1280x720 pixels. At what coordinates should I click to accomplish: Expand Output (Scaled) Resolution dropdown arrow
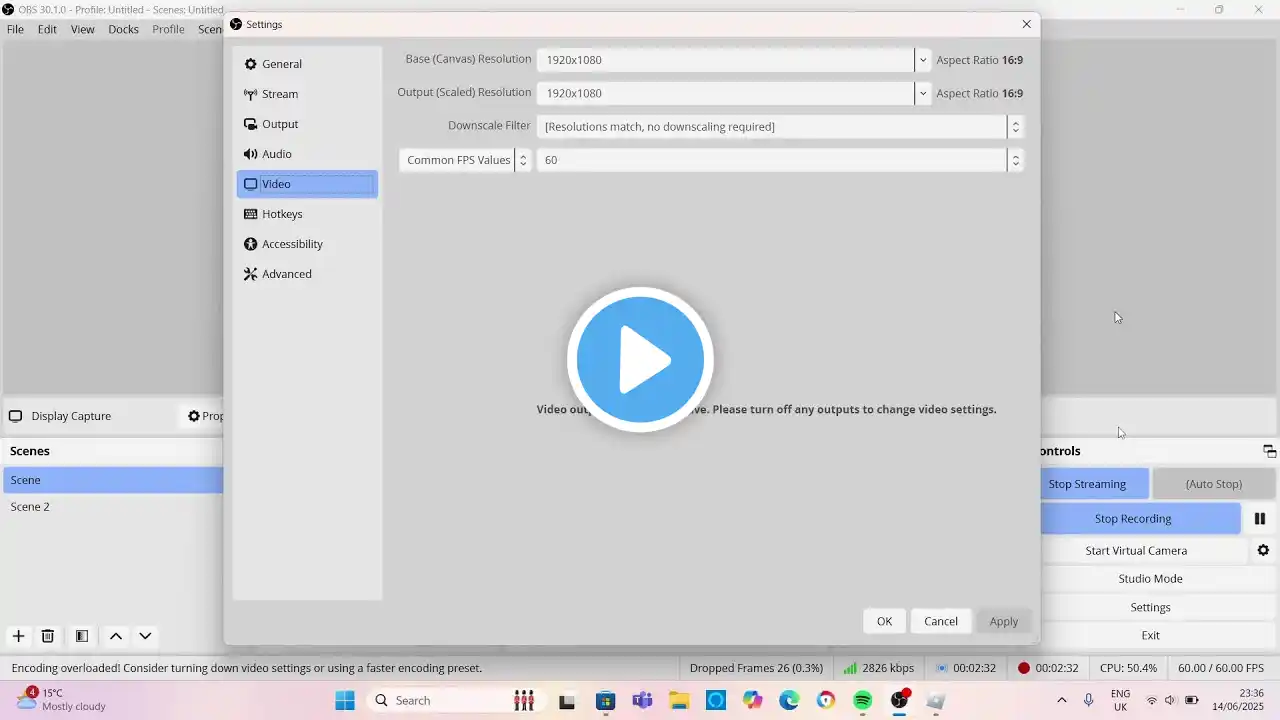click(922, 93)
